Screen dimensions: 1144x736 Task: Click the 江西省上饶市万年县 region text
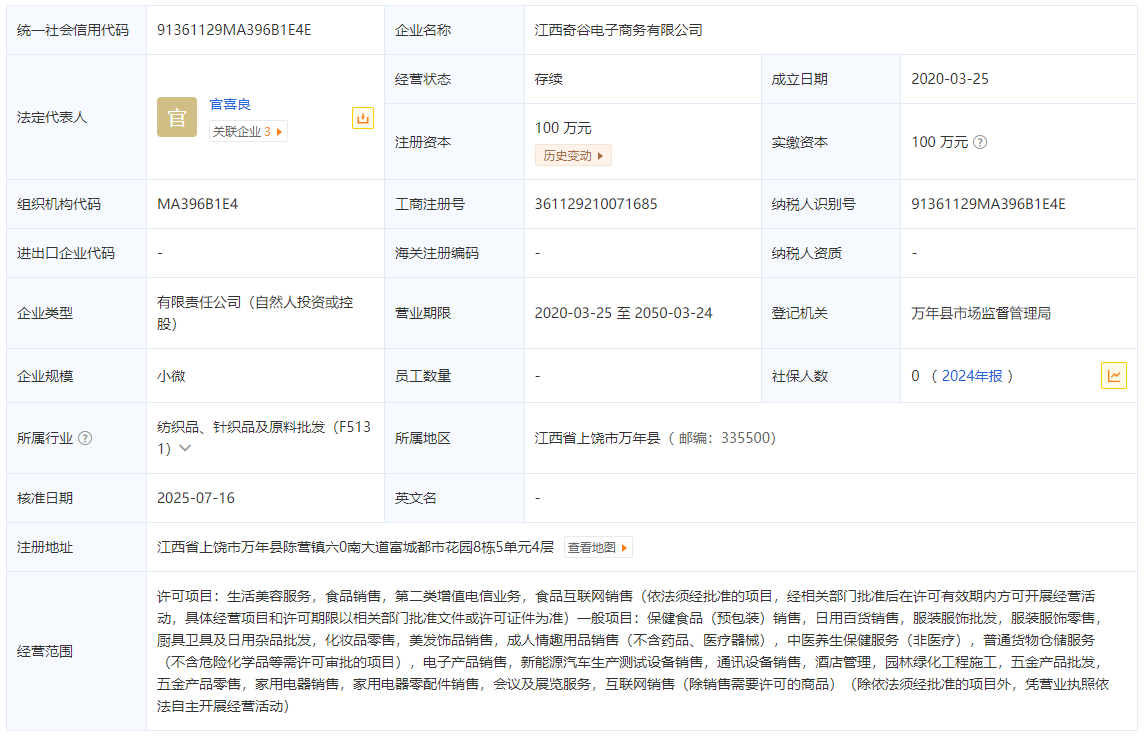click(597, 438)
